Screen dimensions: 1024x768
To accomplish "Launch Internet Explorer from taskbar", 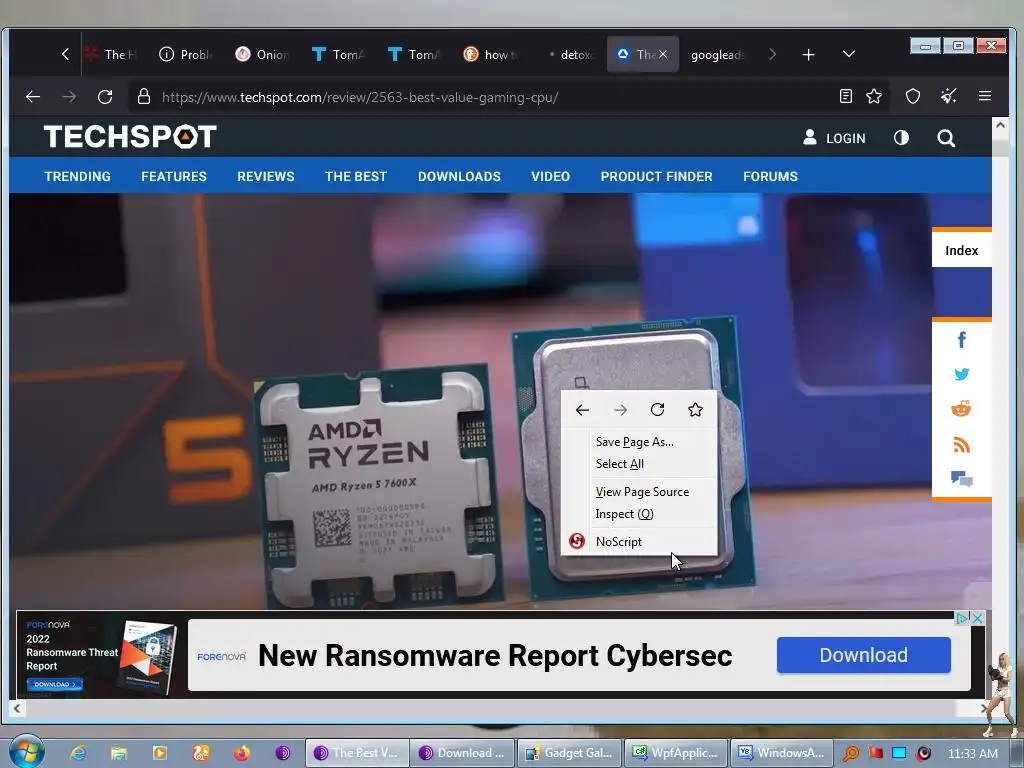I will (78, 753).
